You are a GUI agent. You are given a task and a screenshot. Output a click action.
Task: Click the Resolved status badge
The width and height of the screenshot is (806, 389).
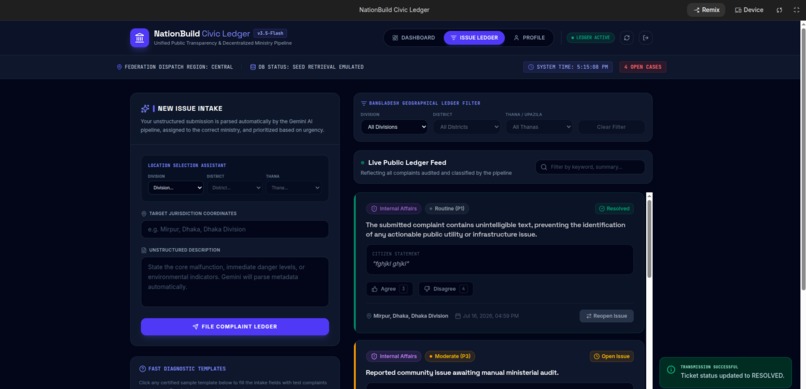[x=614, y=209]
